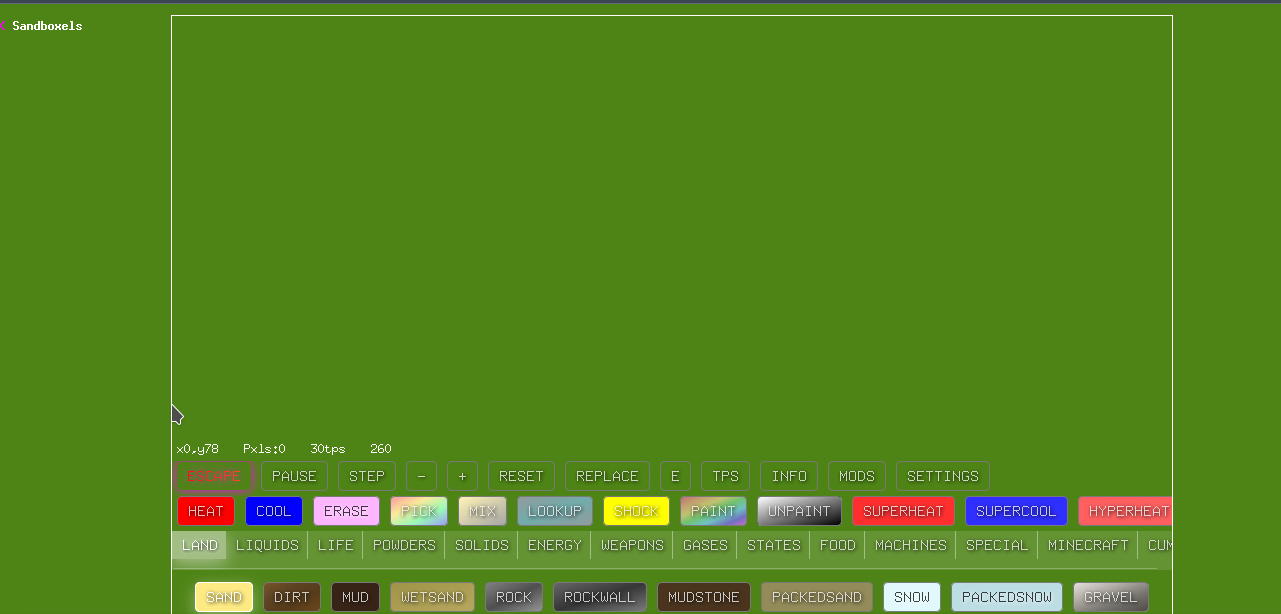This screenshot has height=614, width=1281.
Task: Click the Sandboxels page title
Action: pyautogui.click(x=47, y=26)
